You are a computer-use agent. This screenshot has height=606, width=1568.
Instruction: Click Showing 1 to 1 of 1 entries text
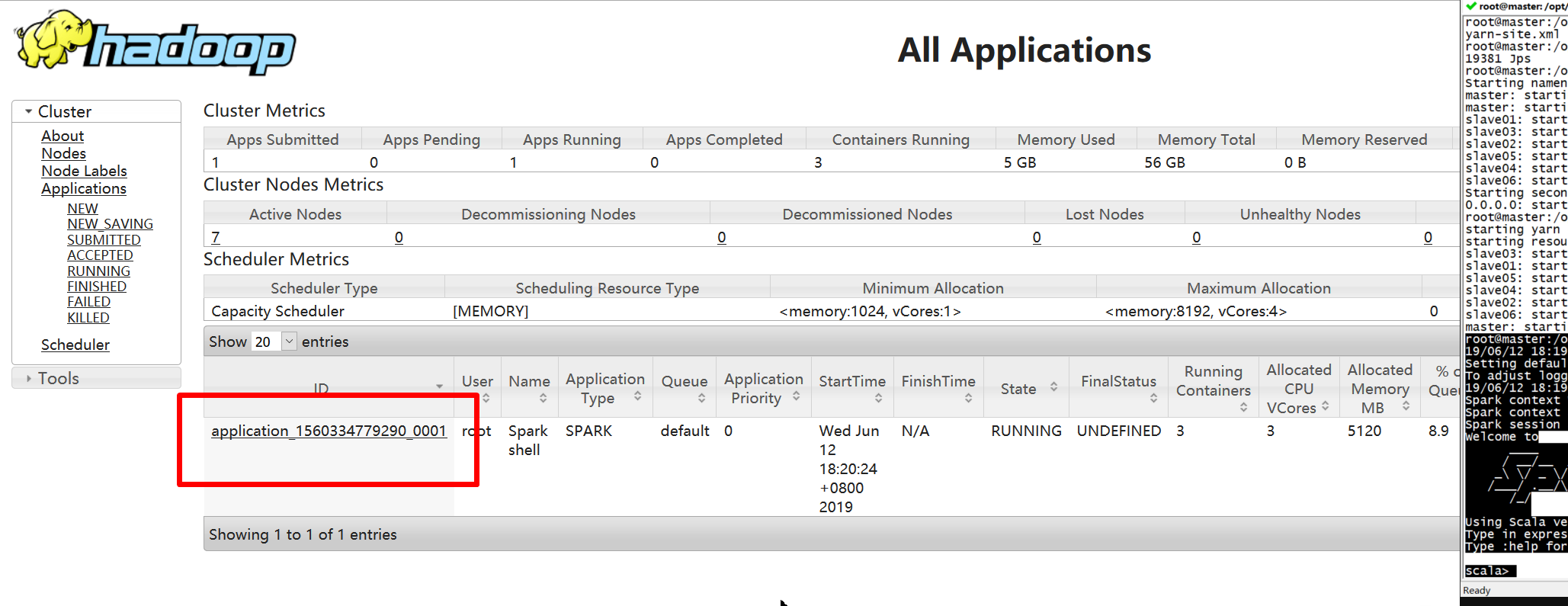tap(303, 534)
